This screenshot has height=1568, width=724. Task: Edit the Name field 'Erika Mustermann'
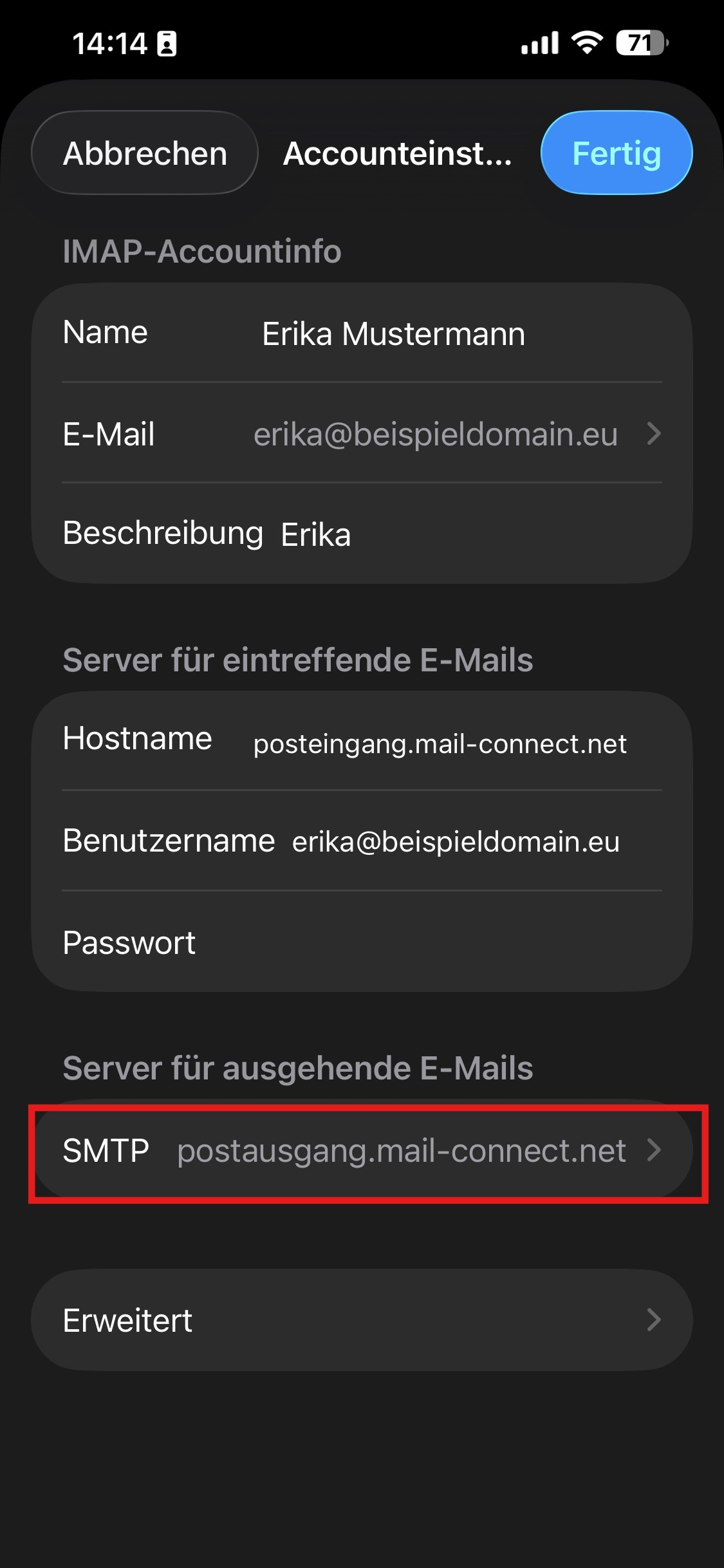tap(393, 334)
